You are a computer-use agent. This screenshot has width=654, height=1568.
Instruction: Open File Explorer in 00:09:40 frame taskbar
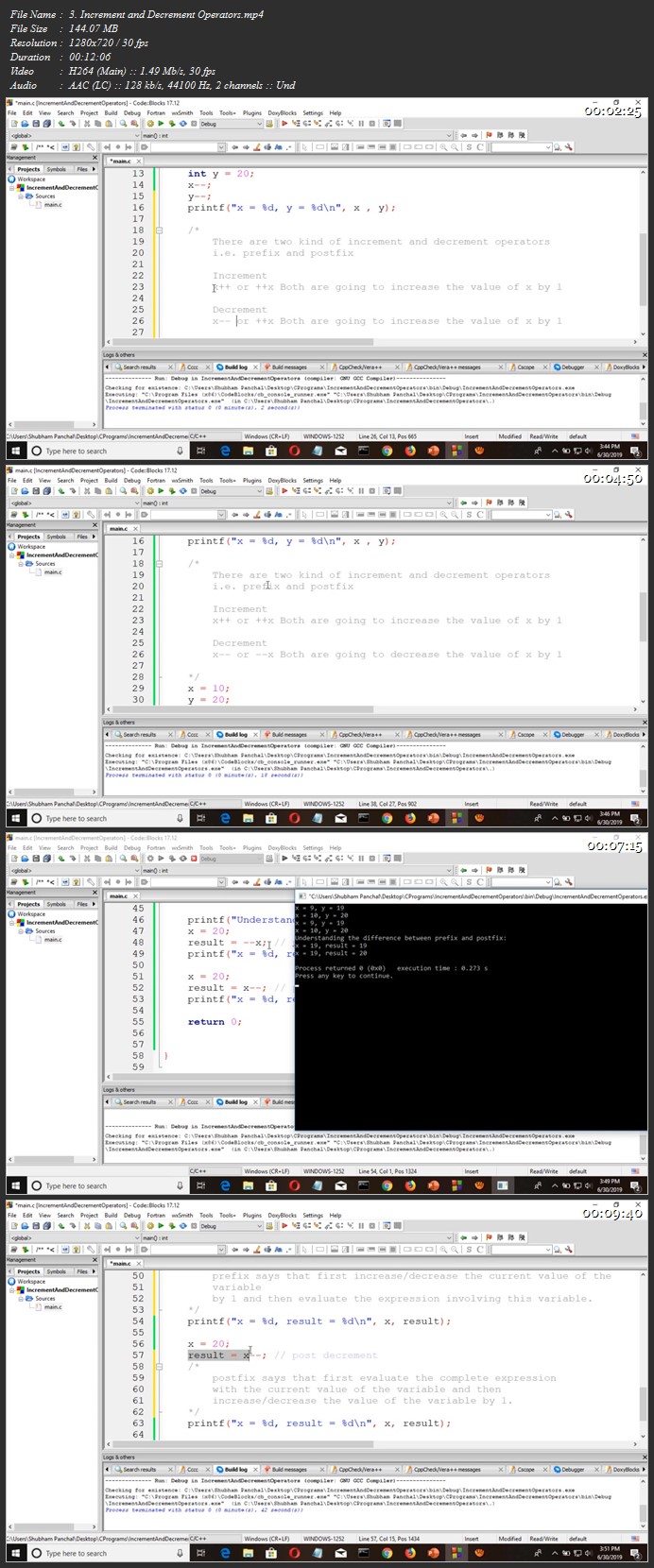coord(248,1553)
